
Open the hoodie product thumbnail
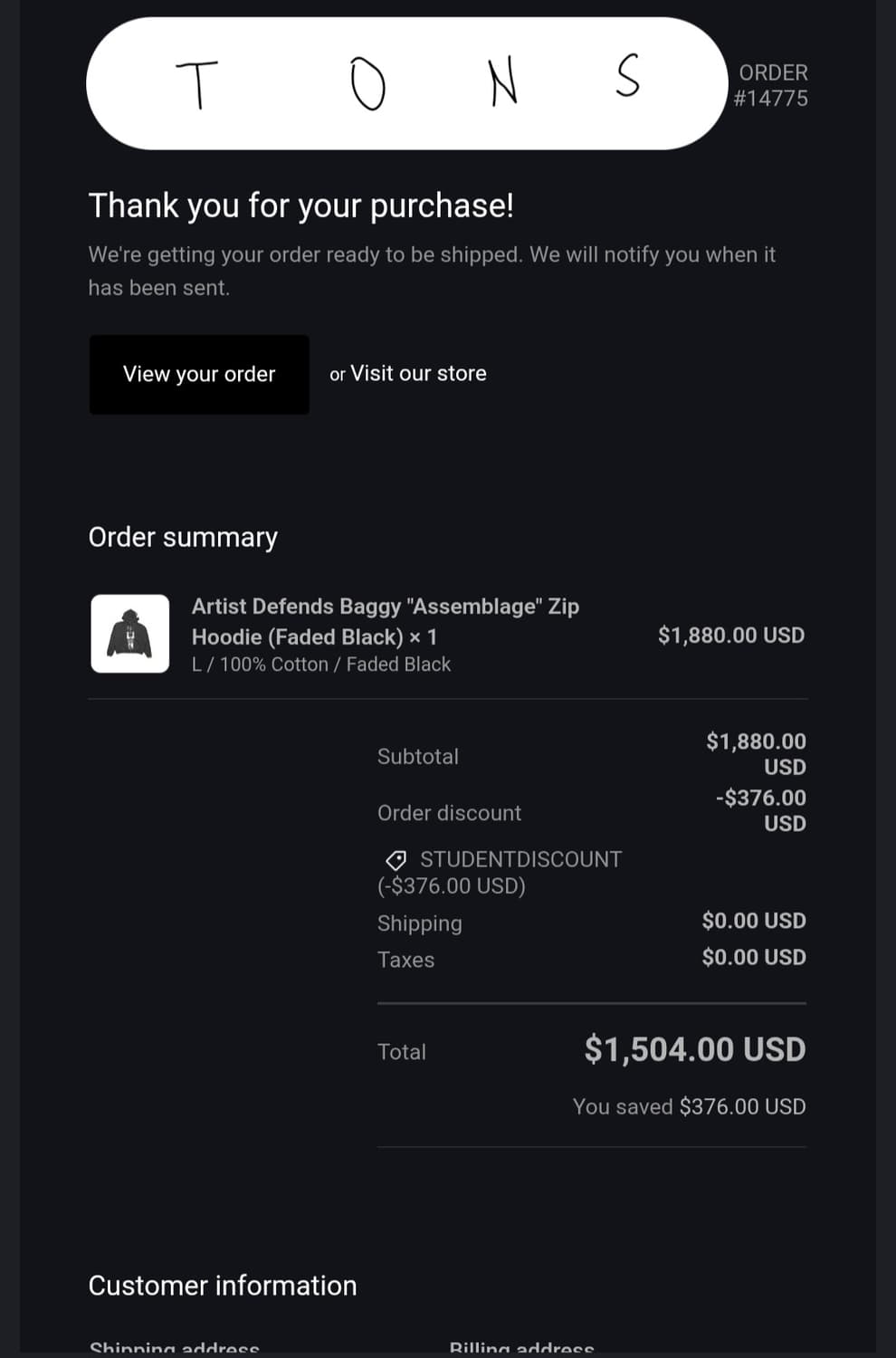pyautogui.click(x=130, y=634)
